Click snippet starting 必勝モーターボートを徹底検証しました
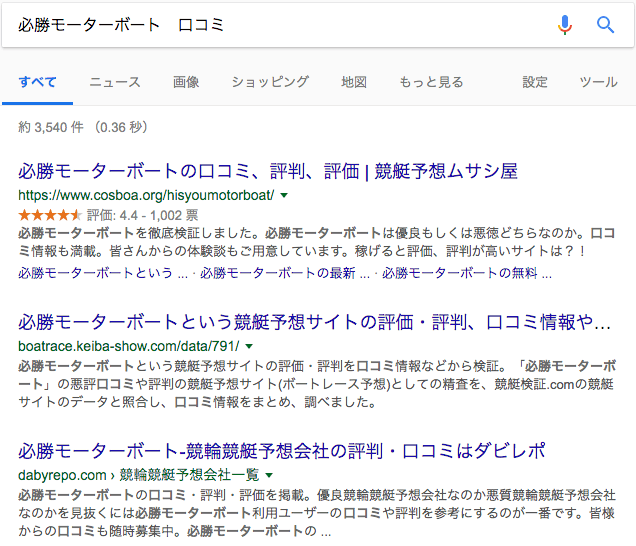Screen dimensions: 636x546 point(317,242)
